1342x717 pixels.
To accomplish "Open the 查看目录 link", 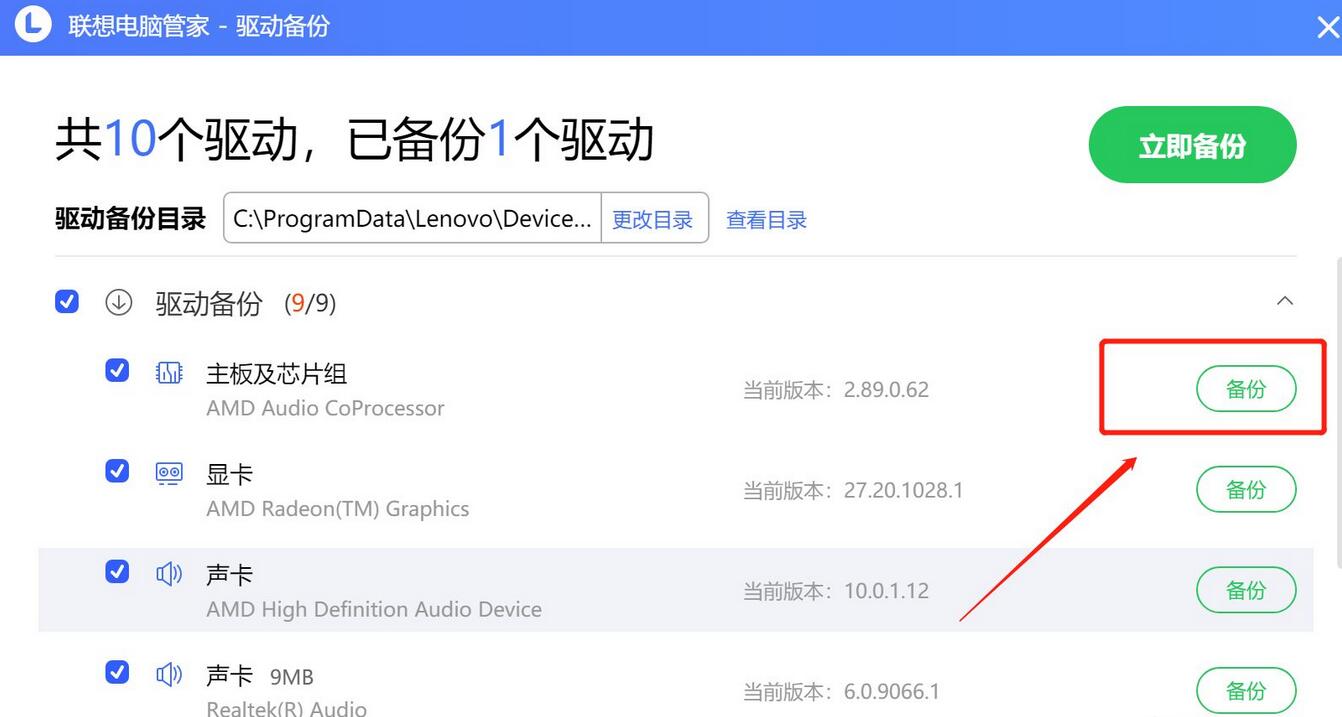I will point(766,220).
